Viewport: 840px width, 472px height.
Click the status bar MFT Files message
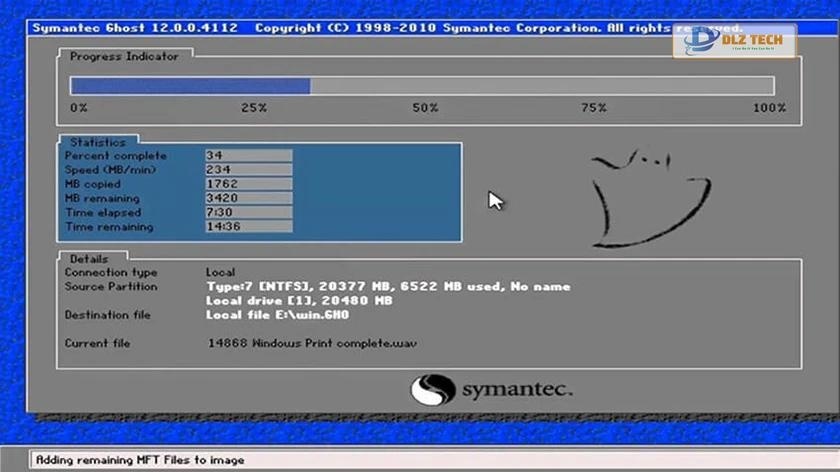[140, 460]
